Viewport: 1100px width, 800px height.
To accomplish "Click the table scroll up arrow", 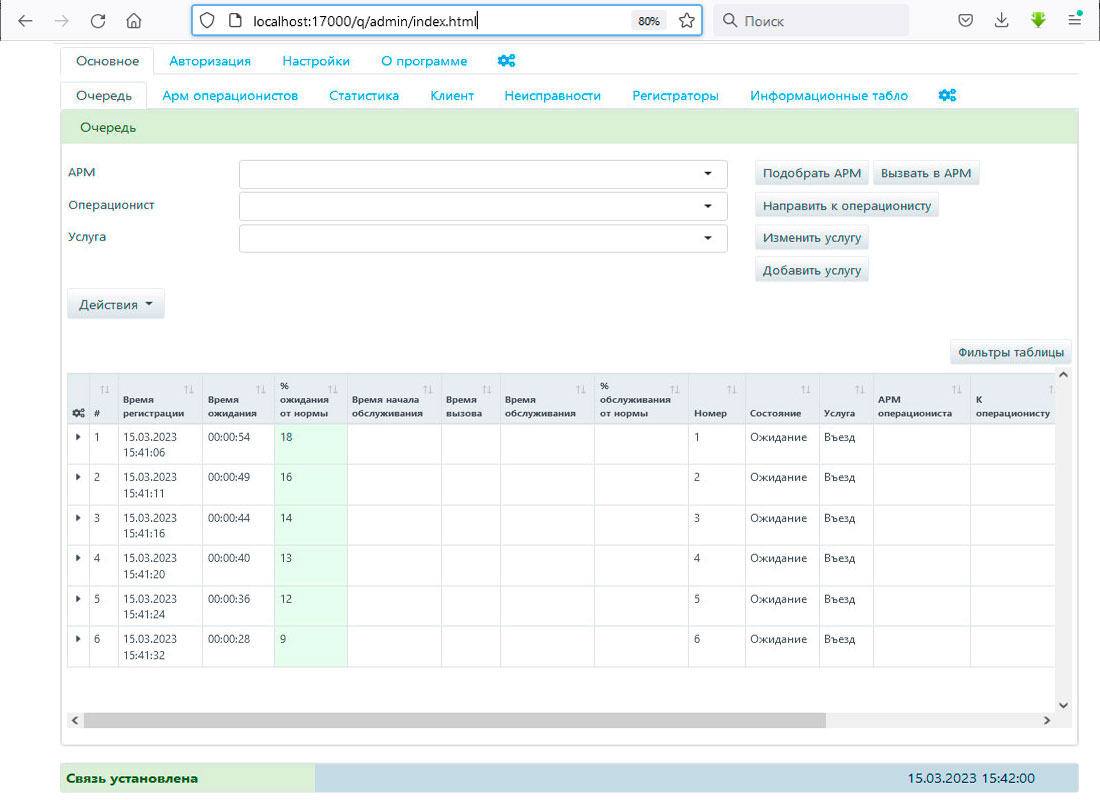I will coord(1064,375).
